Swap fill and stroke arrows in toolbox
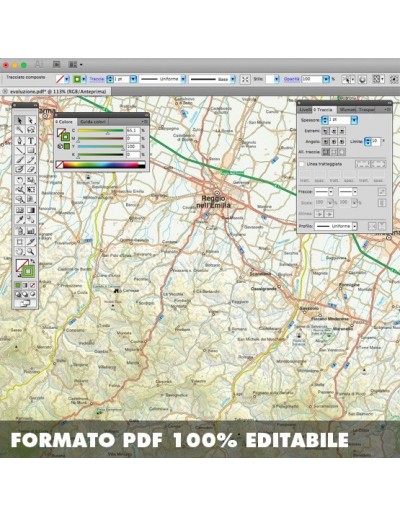Screen dimensions: 400x517 [x=33, y=261]
